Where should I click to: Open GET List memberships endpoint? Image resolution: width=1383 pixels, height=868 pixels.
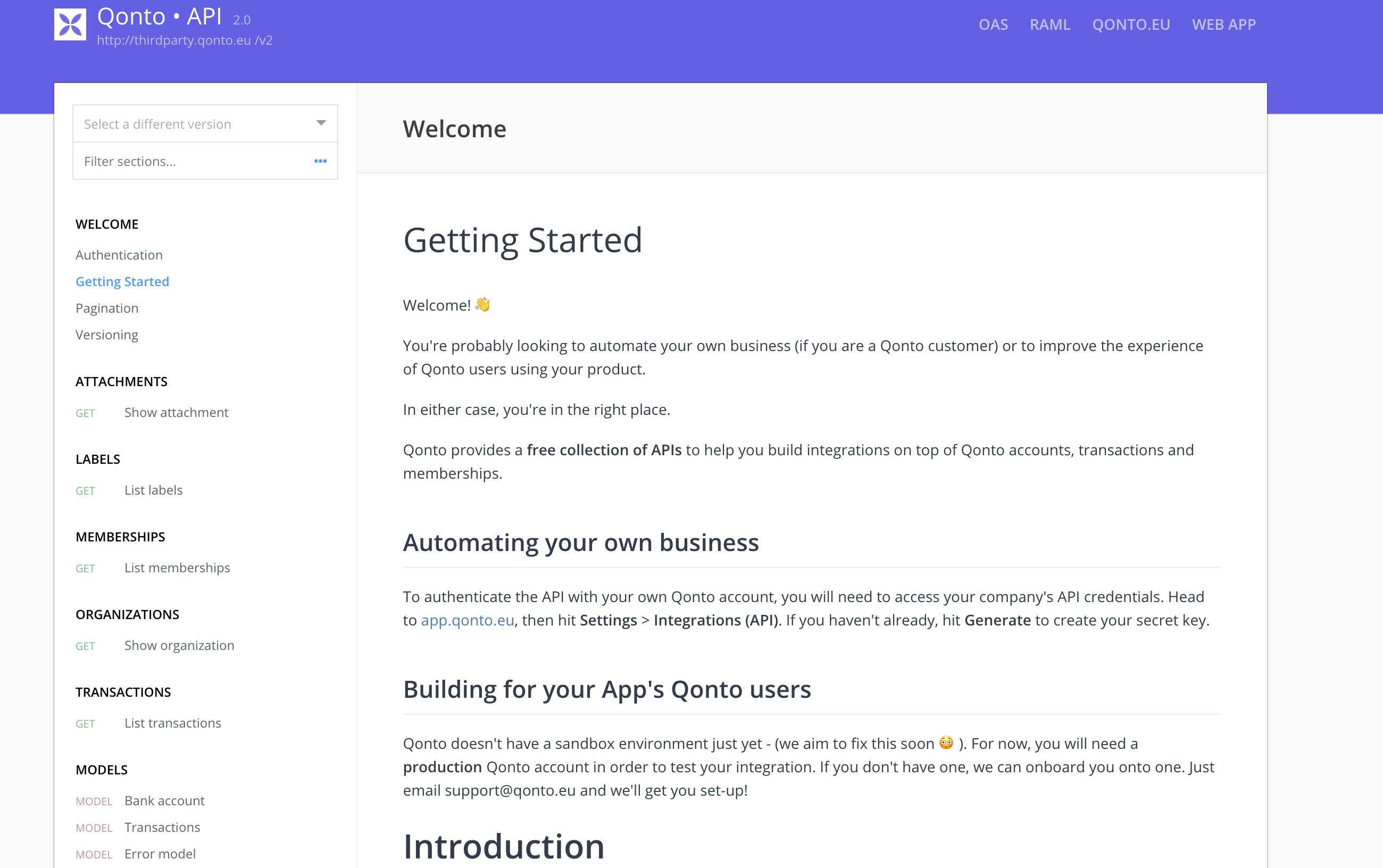click(153, 567)
